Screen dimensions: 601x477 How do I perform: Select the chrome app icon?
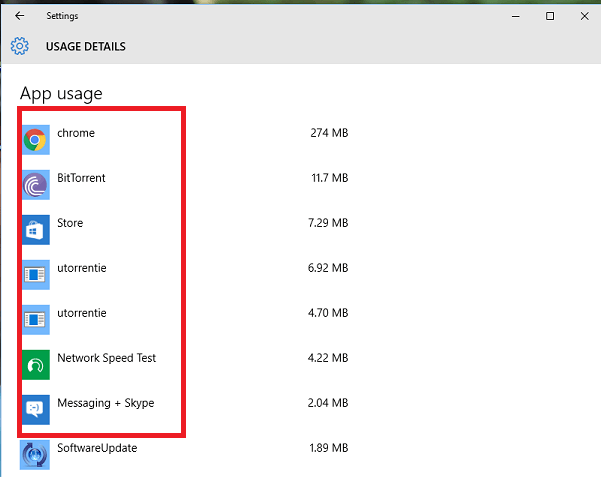36,140
